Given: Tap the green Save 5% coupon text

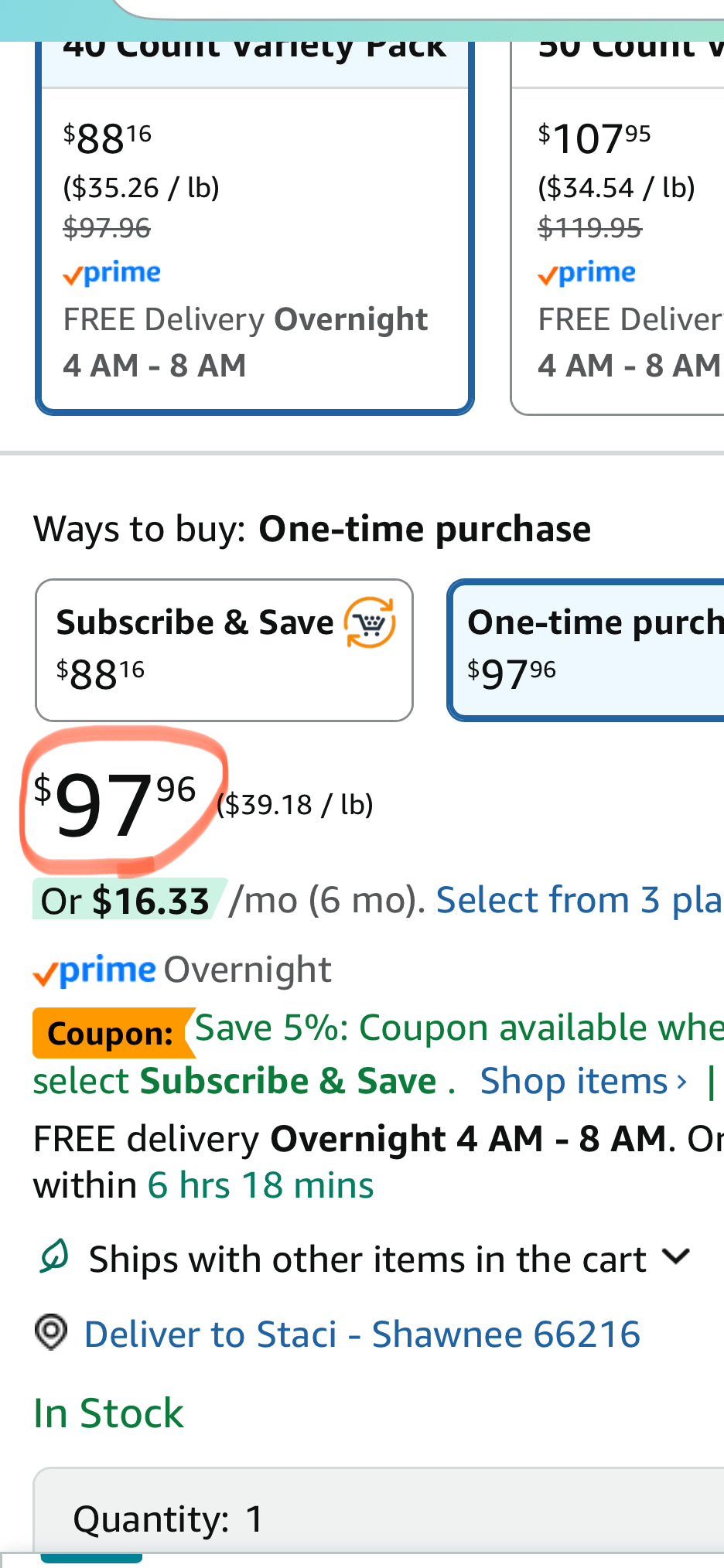Looking at the screenshot, I should pyautogui.click(x=459, y=1028).
